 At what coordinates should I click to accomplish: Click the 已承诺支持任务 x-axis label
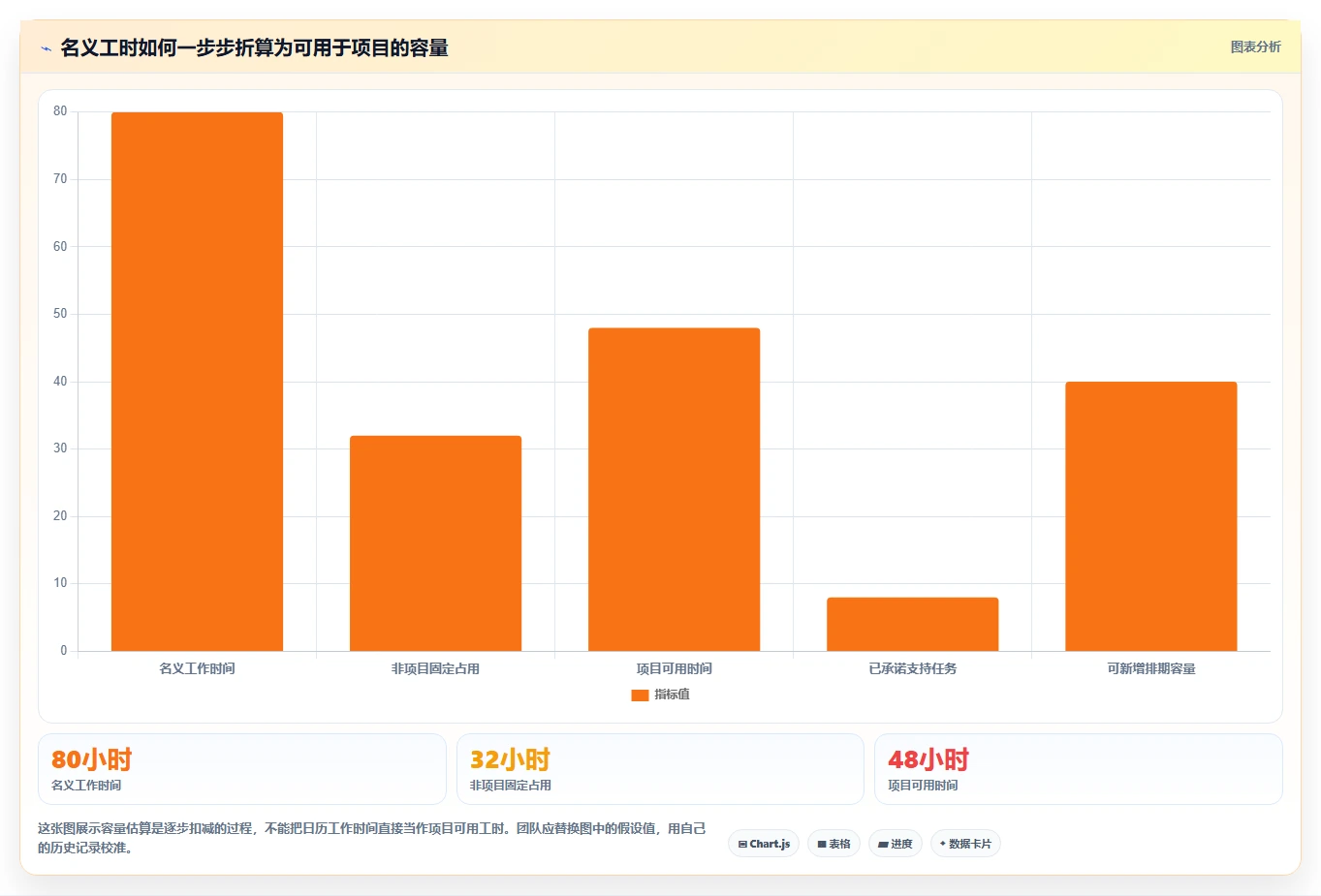[x=912, y=669]
